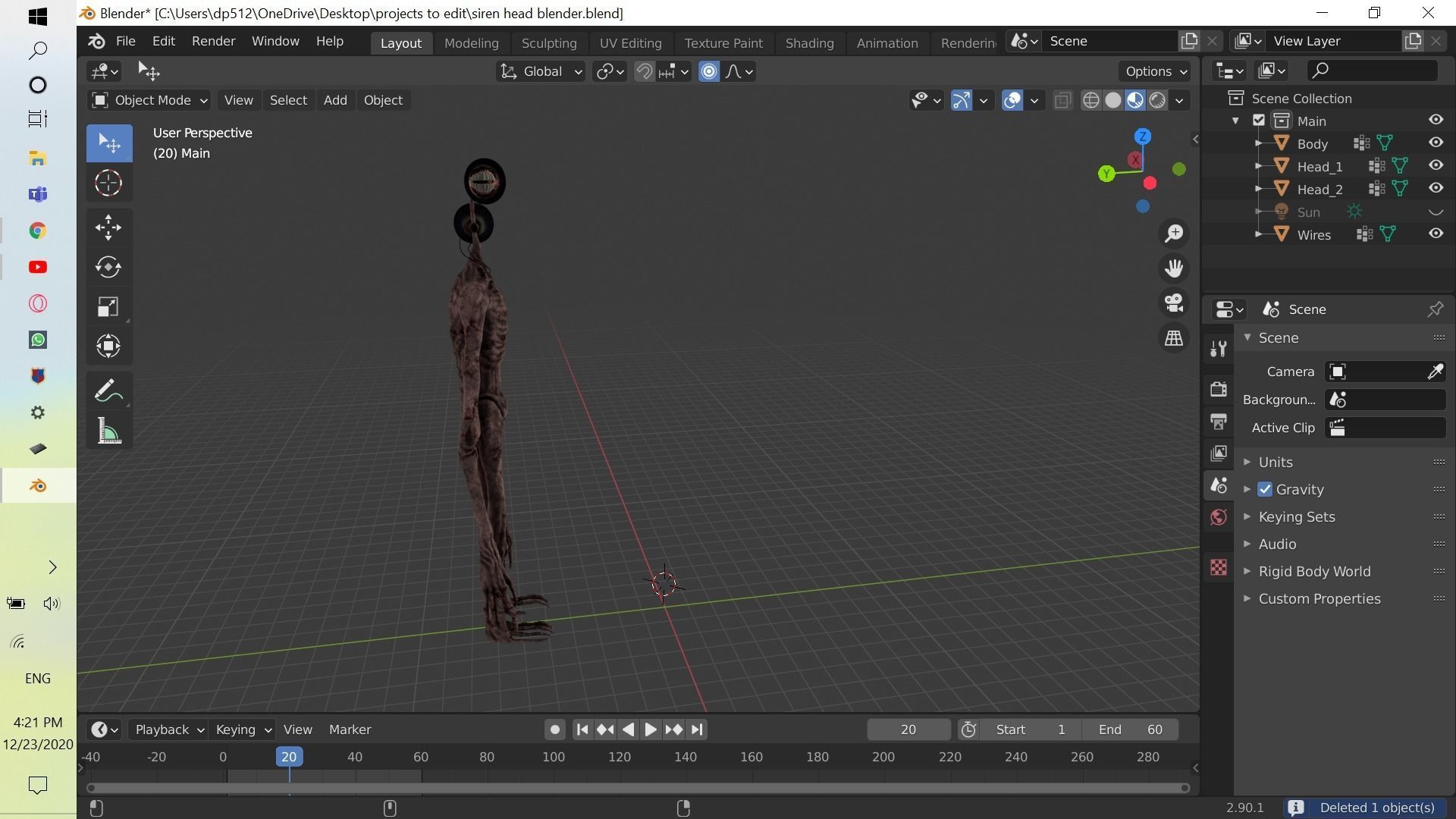Open the Output properties tab
The height and width of the screenshot is (819, 1456).
click(x=1219, y=421)
